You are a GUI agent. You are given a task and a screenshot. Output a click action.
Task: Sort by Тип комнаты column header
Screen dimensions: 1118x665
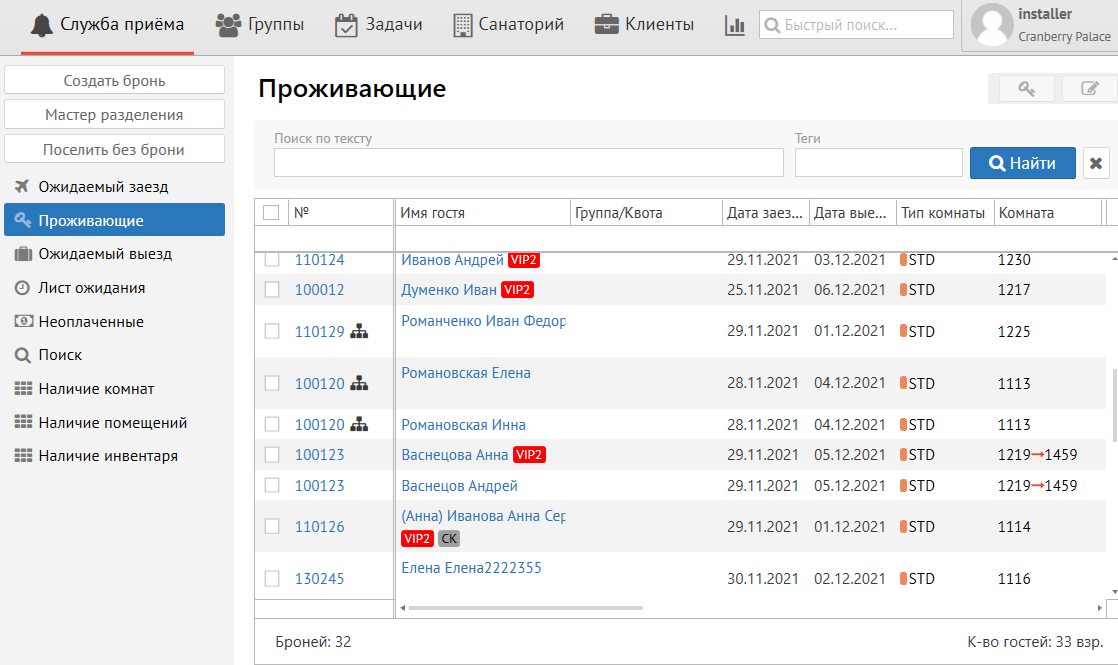click(x=942, y=213)
